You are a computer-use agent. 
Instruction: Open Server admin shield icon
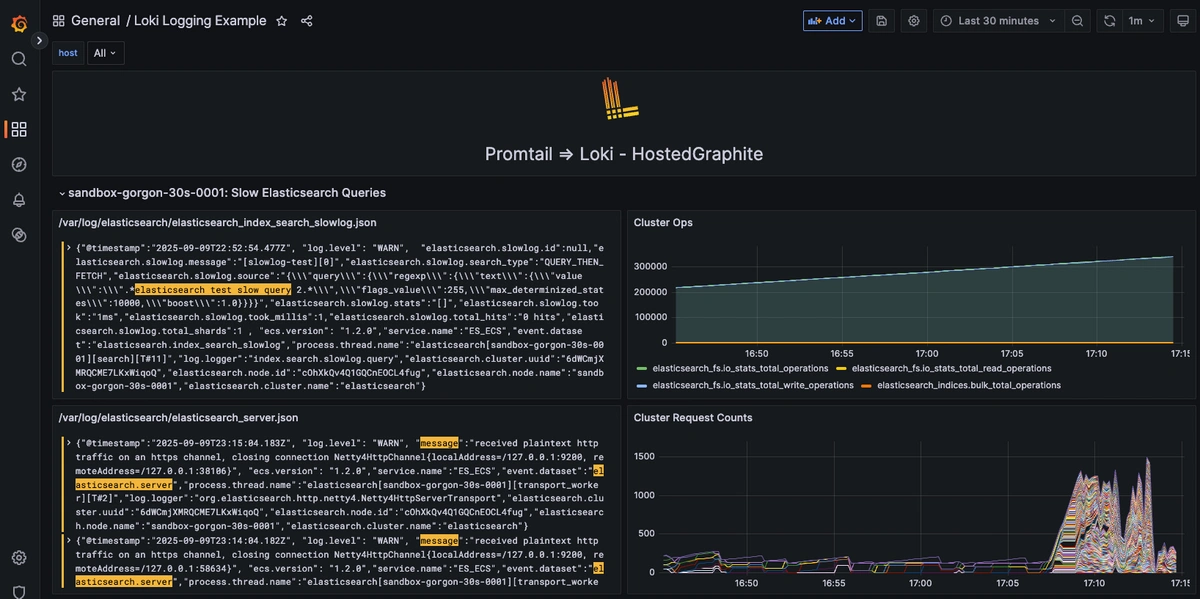click(19, 591)
